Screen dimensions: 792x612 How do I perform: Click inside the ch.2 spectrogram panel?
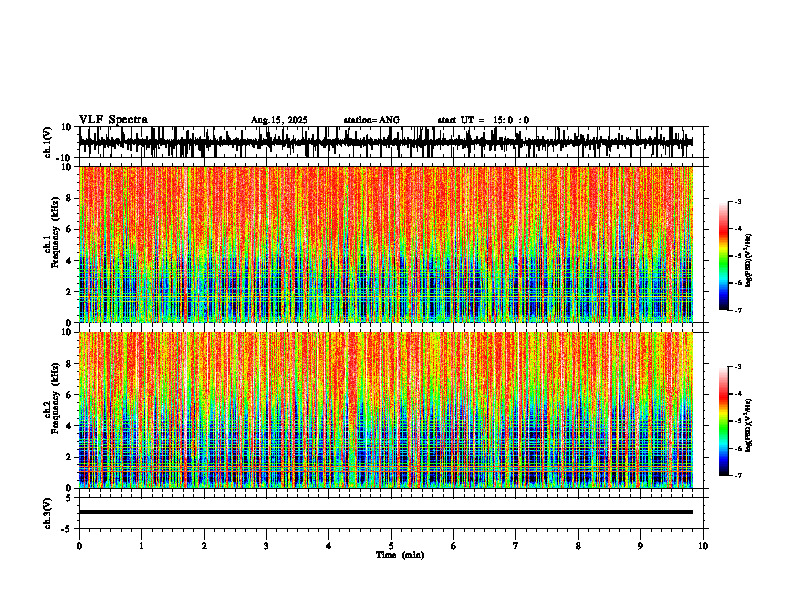point(386,410)
